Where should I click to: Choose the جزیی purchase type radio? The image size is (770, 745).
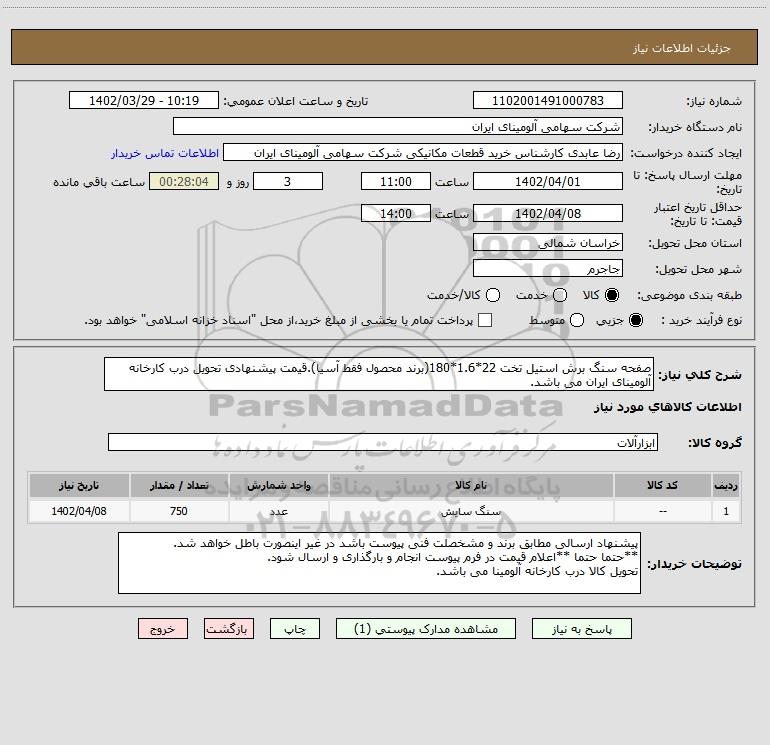point(636,320)
